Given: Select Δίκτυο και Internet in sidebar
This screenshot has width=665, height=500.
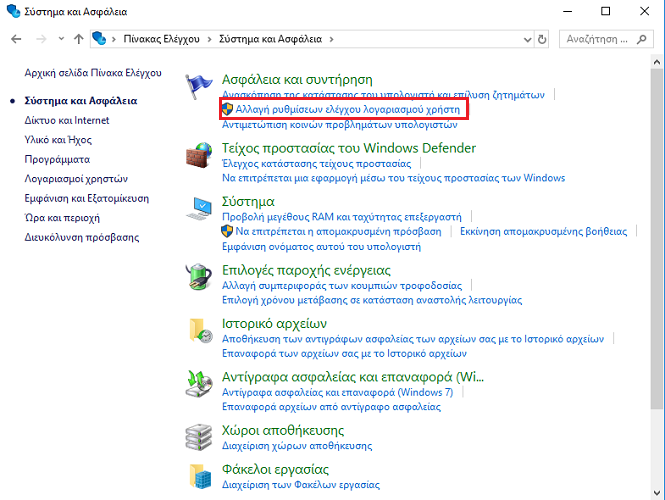Looking at the screenshot, I should point(67,120).
